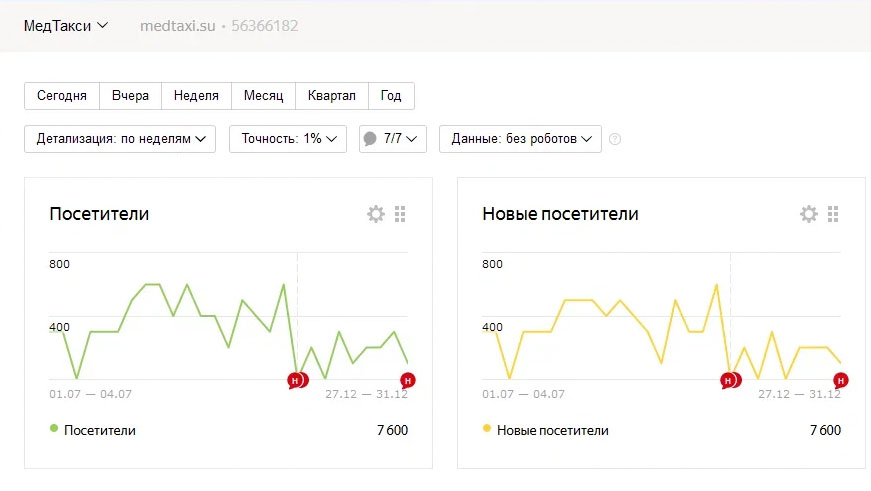Image resolution: width=871 pixels, height=491 pixels.
Task: Click rightmost red note marker on Посетители chart
Action: (x=408, y=380)
